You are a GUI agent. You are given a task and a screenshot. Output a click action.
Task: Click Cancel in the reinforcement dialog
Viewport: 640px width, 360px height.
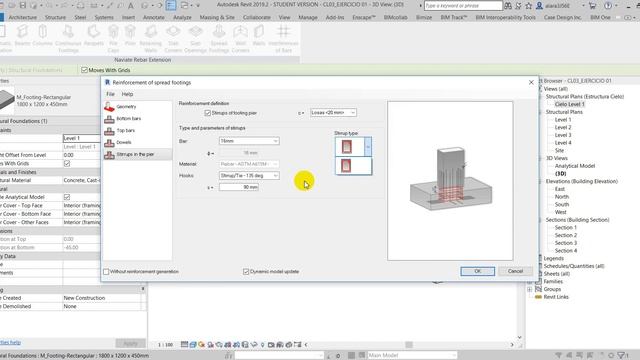(x=515, y=271)
